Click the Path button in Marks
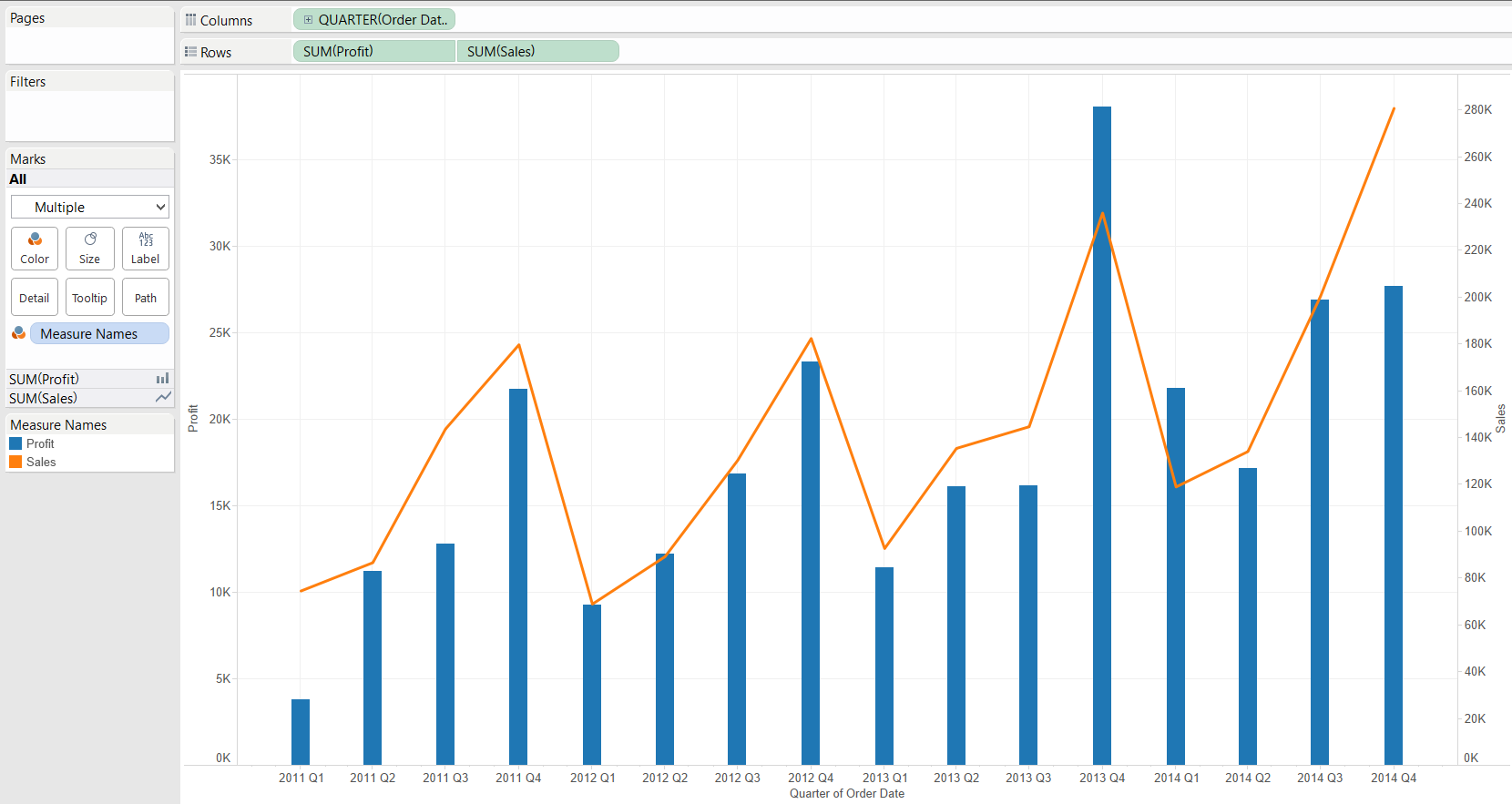1512x804 pixels. 146,298
